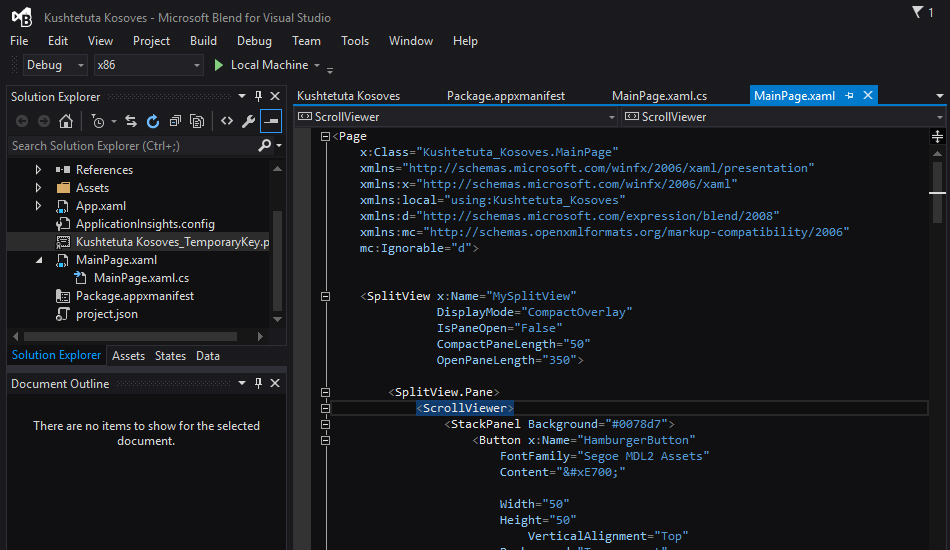Viewport: 950px width, 550px height.
Task: Switch to Package.appxmanifest document tab
Action: [505, 96]
